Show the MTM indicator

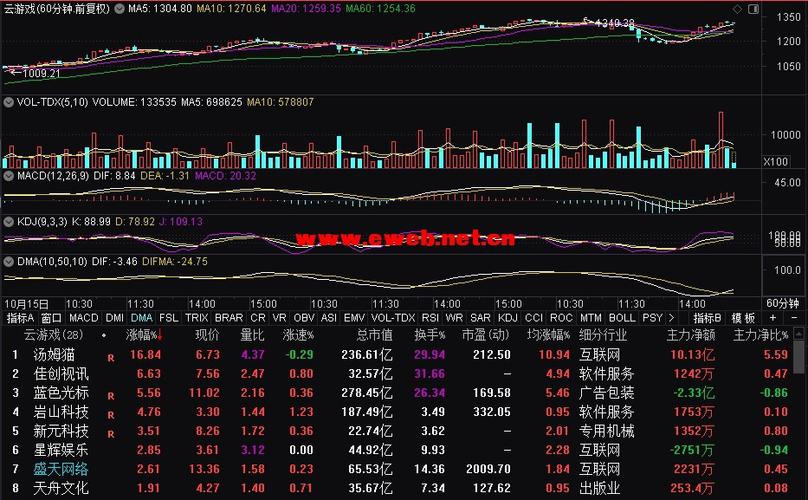[591, 318]
